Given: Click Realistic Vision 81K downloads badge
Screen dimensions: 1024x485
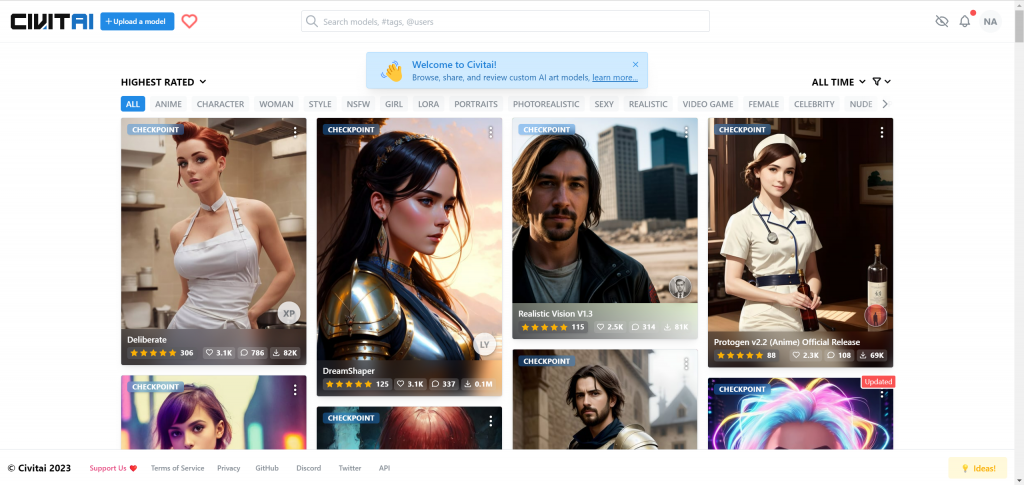Looking at the screenshot, I should [676, 327].
